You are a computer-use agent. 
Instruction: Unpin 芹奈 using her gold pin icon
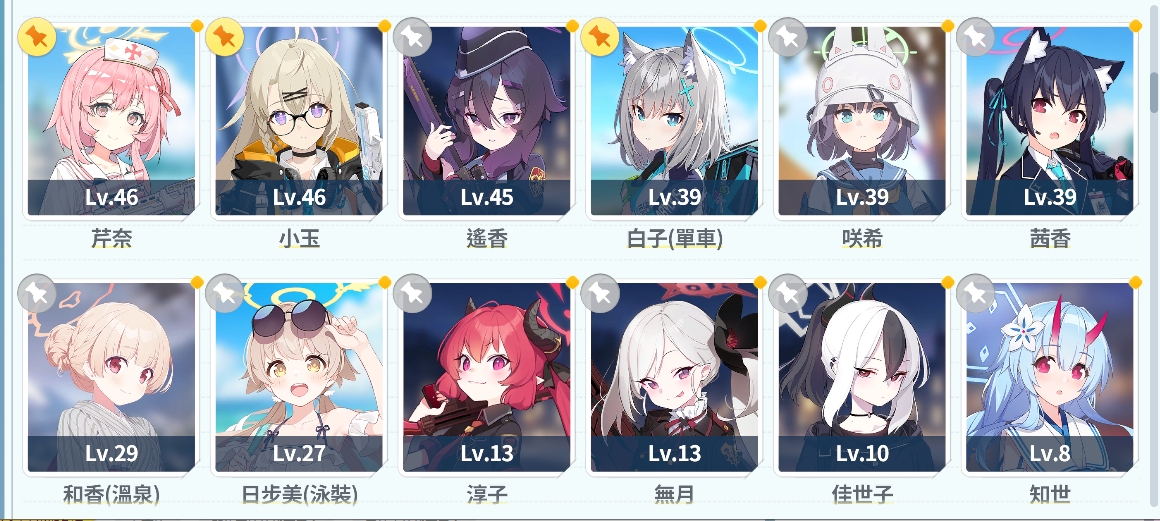click(37, 37)
